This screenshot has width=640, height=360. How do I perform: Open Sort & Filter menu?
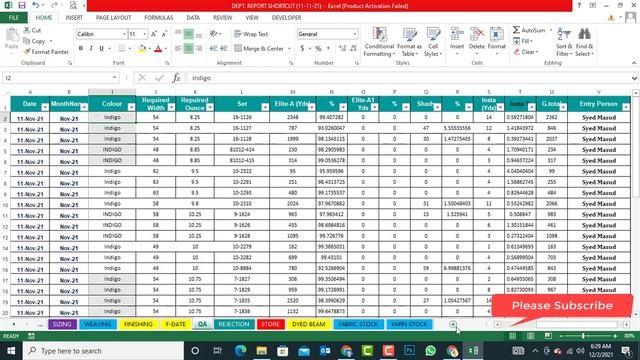[564, 42]
